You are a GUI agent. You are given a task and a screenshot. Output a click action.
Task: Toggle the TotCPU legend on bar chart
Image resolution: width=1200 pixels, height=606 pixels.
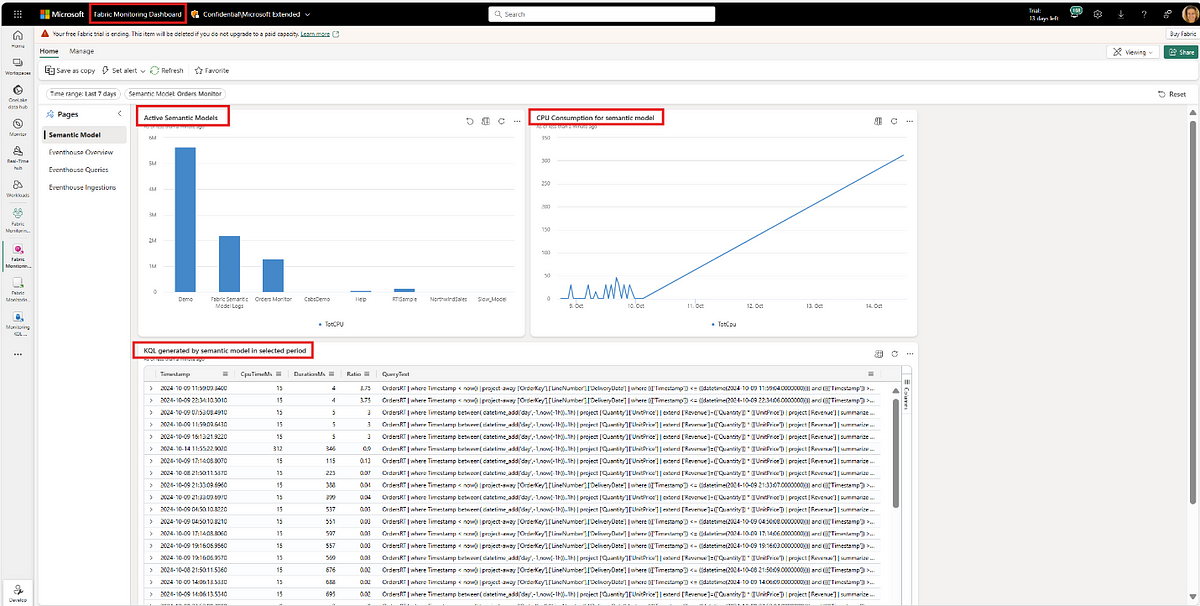pos(330,324)
